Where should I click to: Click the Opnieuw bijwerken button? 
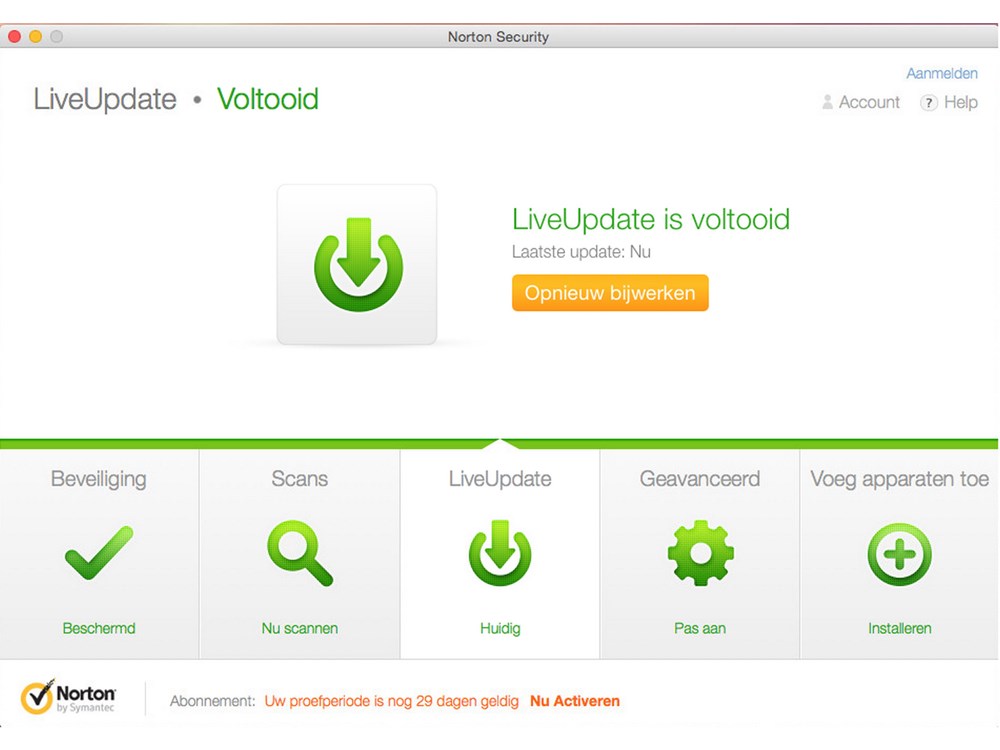[x=610, y=293]
